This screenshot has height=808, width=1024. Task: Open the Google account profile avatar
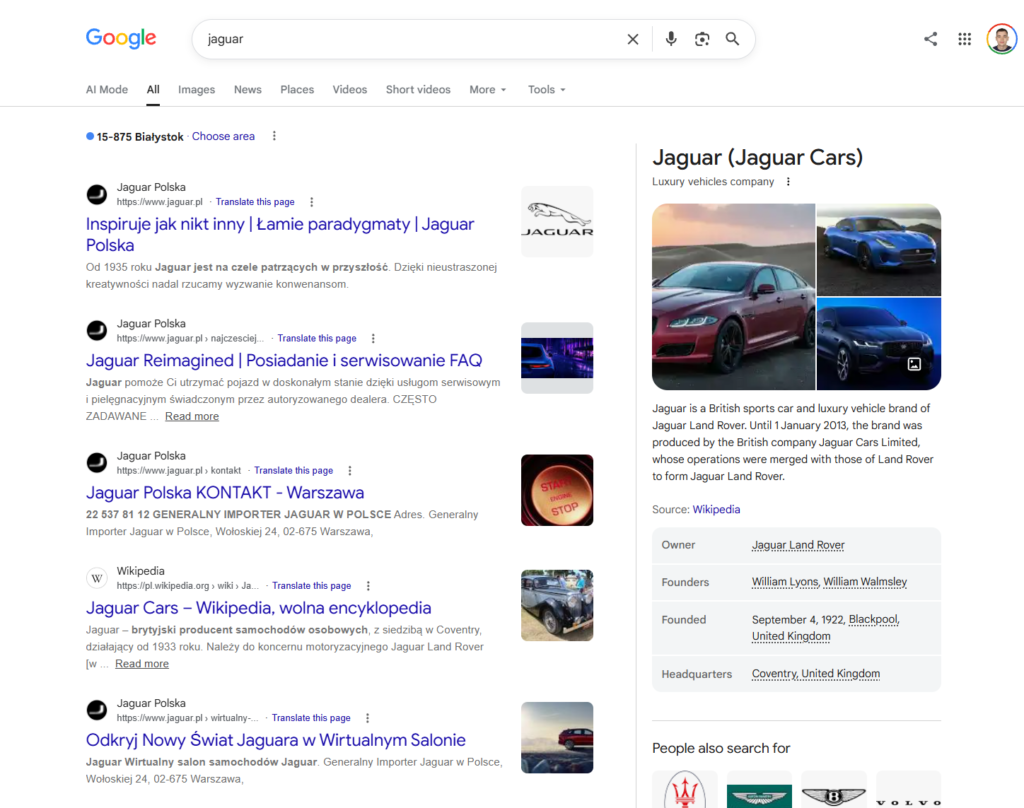(1001, 39)
